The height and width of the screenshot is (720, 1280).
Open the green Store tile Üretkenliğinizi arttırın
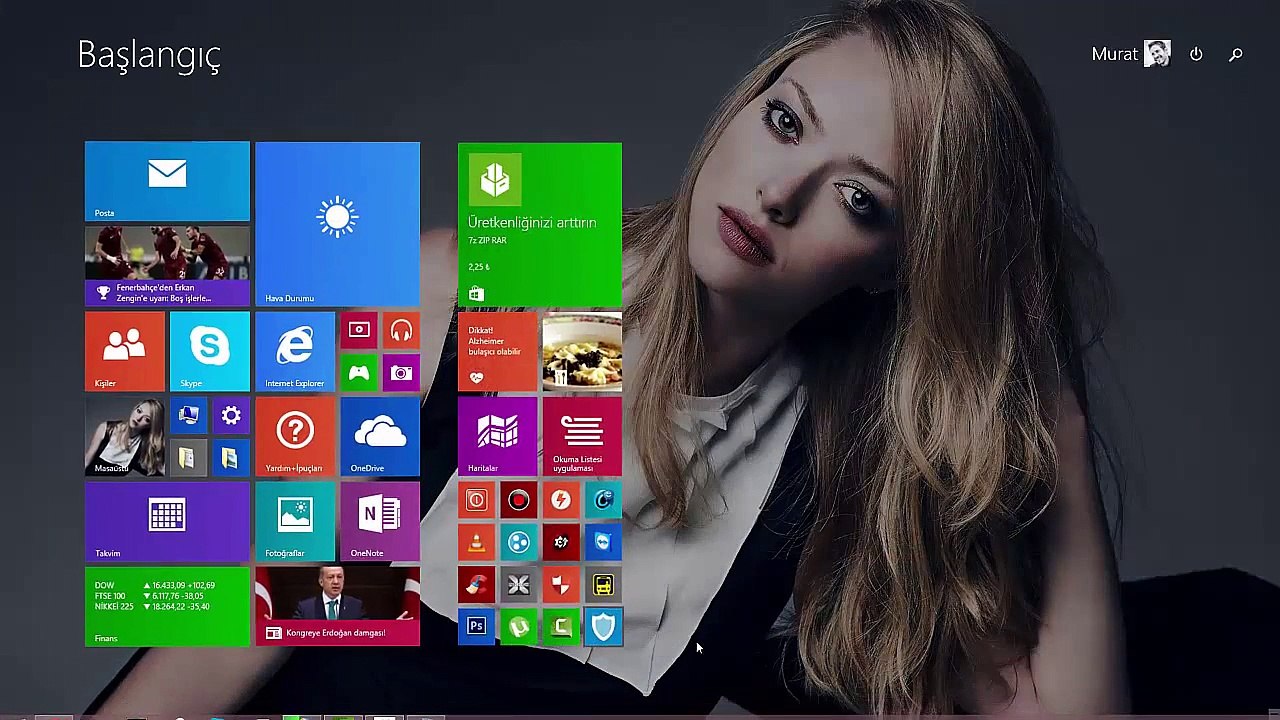tap(540, 224)
